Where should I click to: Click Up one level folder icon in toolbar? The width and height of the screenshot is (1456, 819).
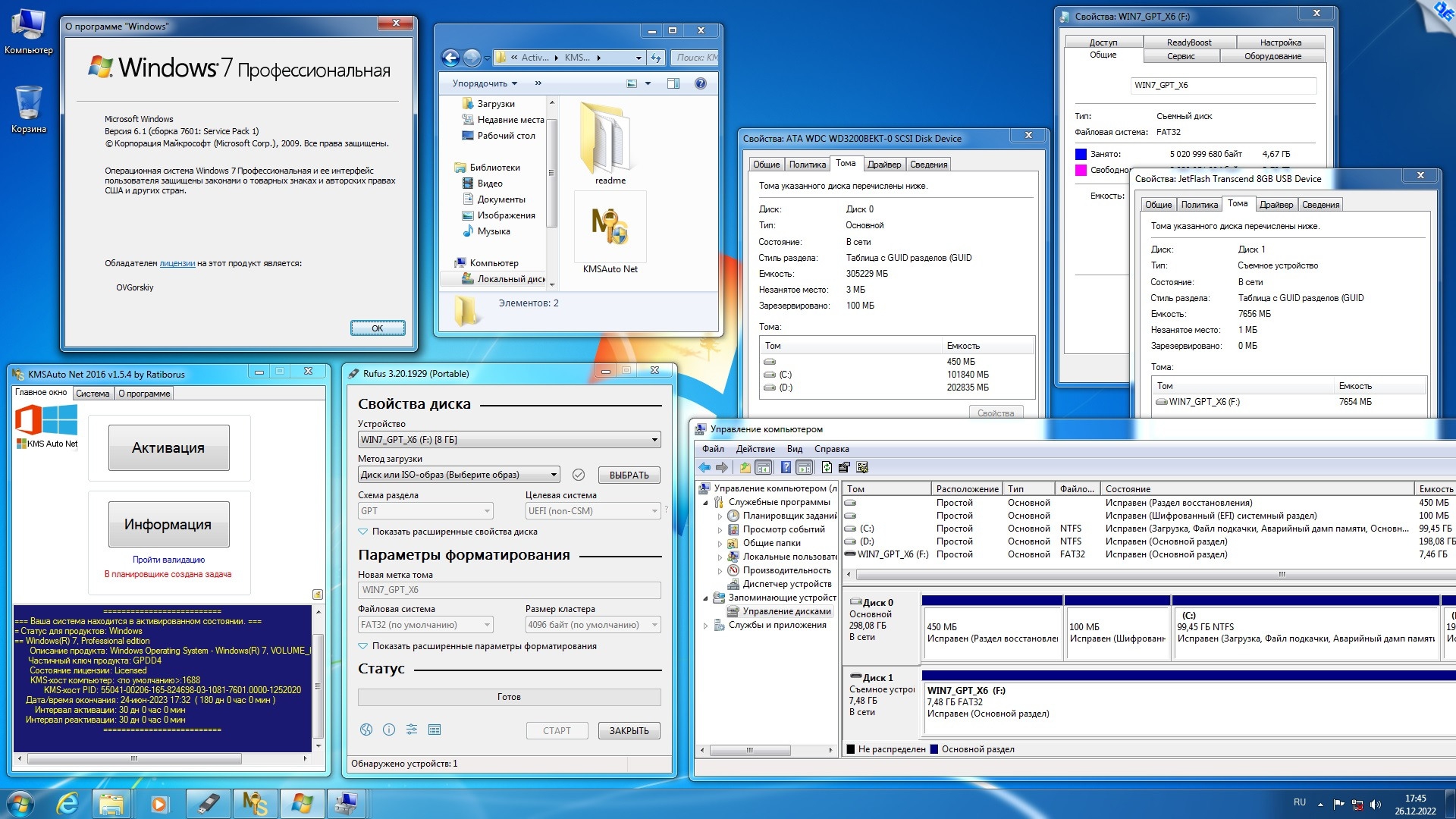745,467
